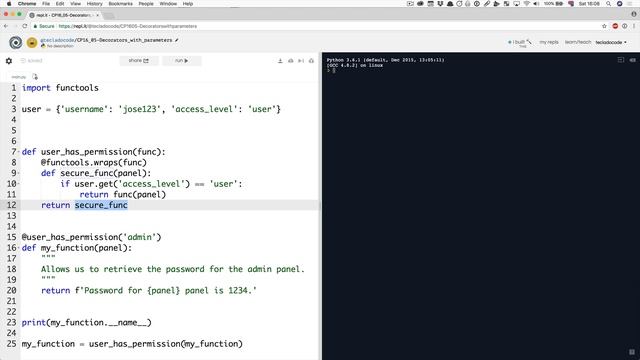
Task: Click the rightmost cloud icon in editor toolbar
Action: point(311,61)
